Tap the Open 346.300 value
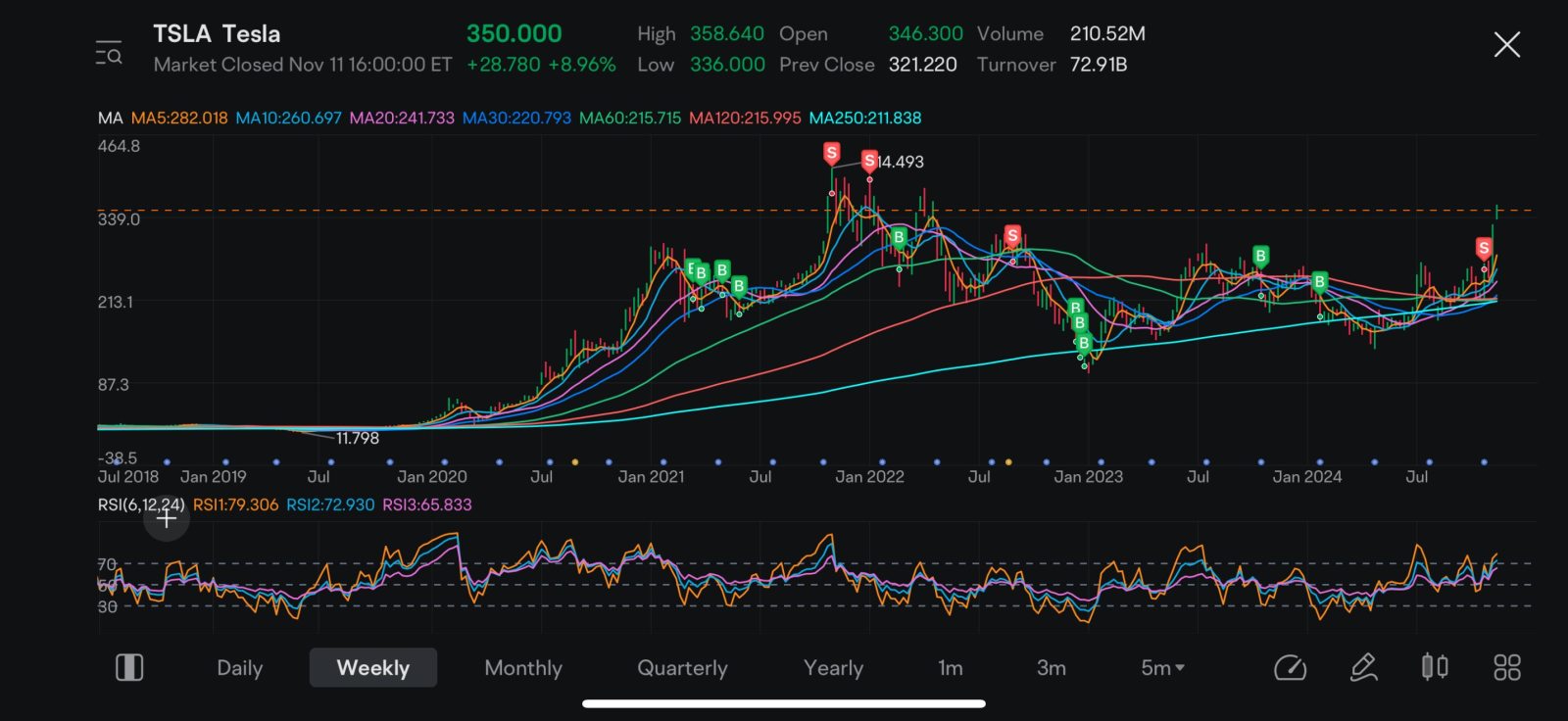This screenshot has width=1568, height=721. coord(871,34)
